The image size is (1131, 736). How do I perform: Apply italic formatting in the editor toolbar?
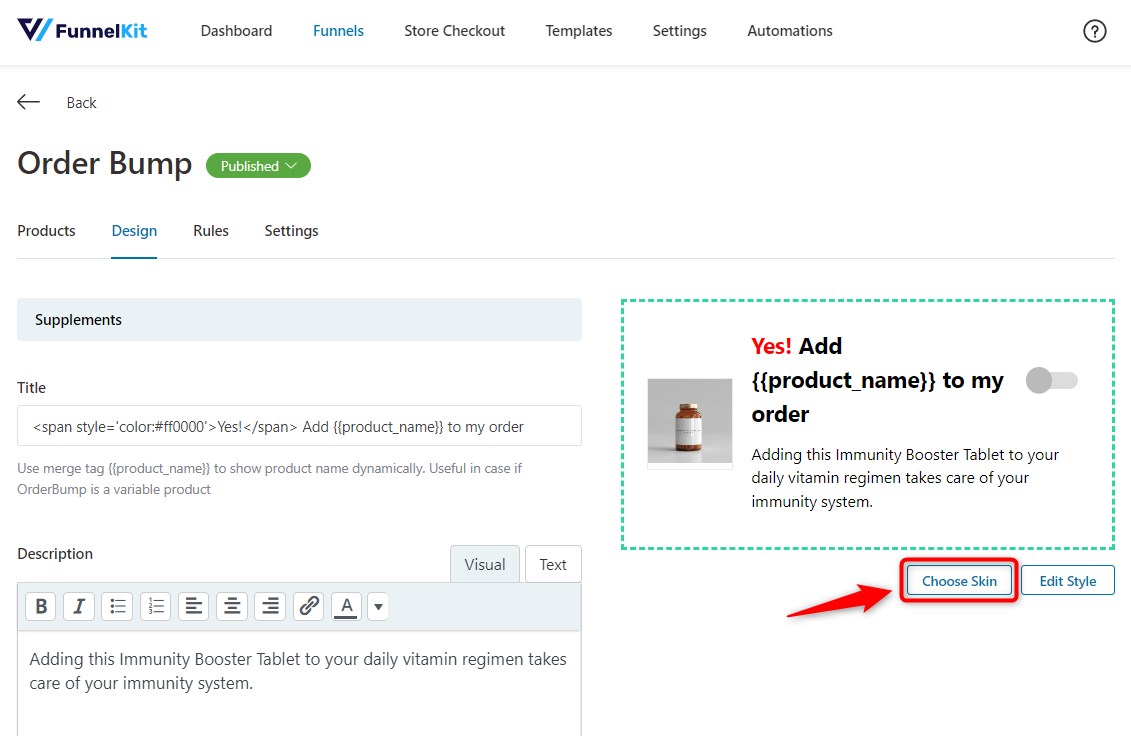point(78,606)
